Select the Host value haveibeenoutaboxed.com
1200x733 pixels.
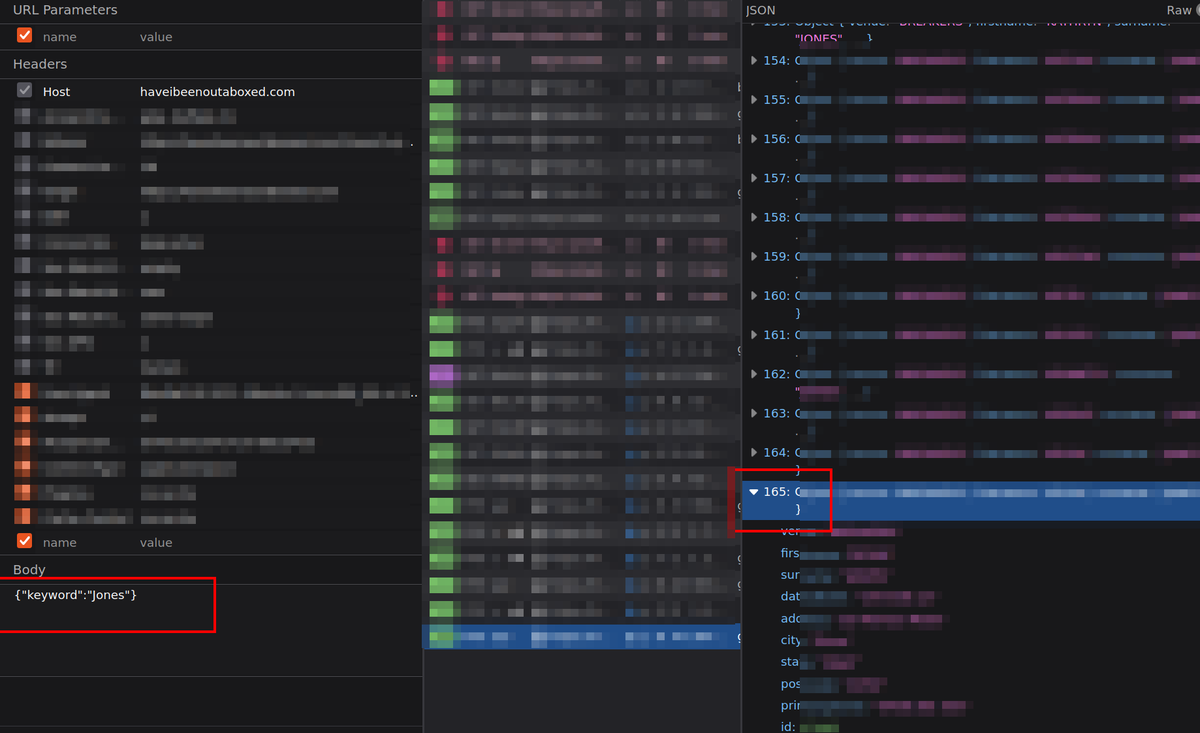click(x=217, y=92)
